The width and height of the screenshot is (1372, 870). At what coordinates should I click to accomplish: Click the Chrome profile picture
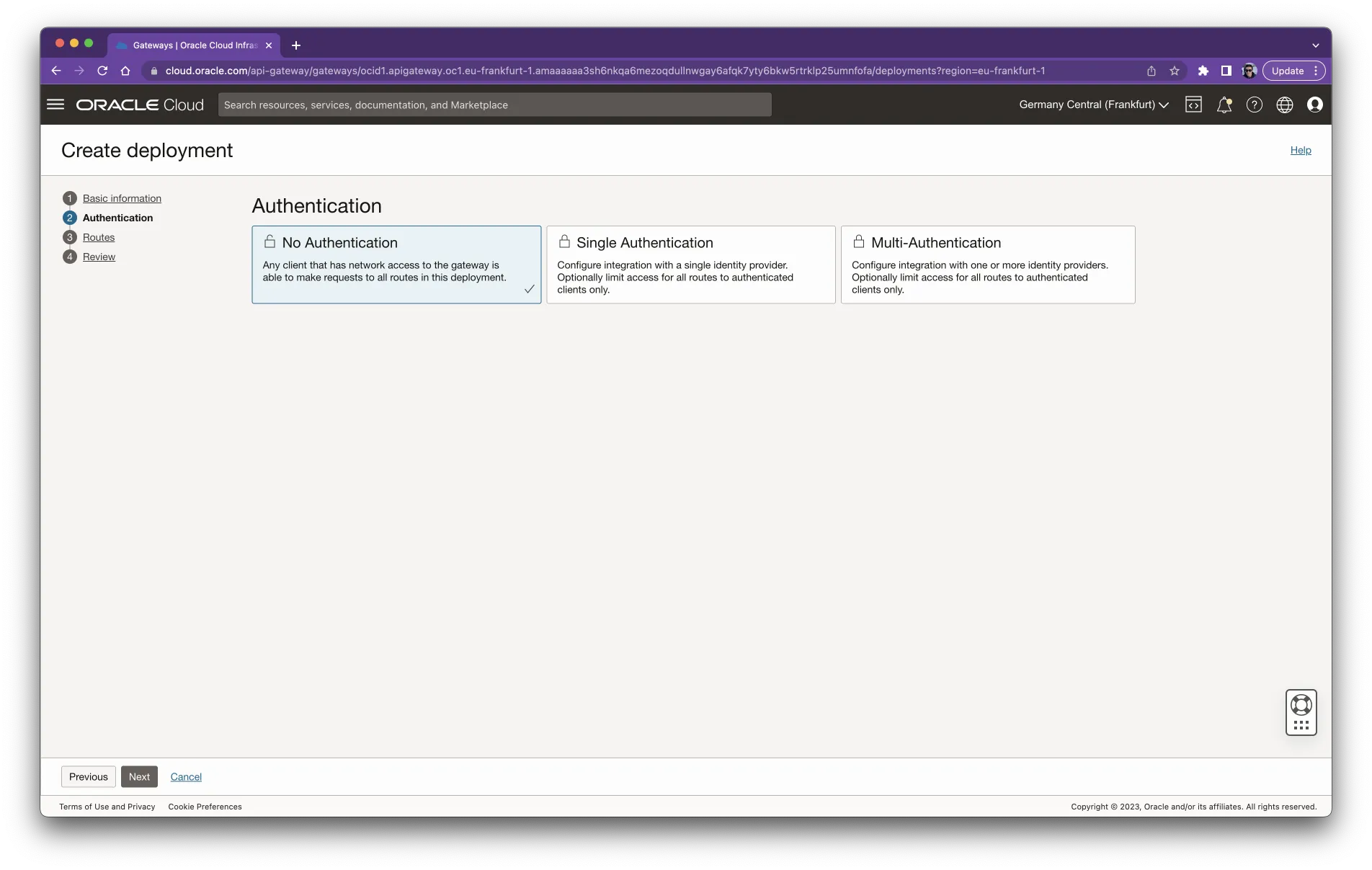(1249, 71)
